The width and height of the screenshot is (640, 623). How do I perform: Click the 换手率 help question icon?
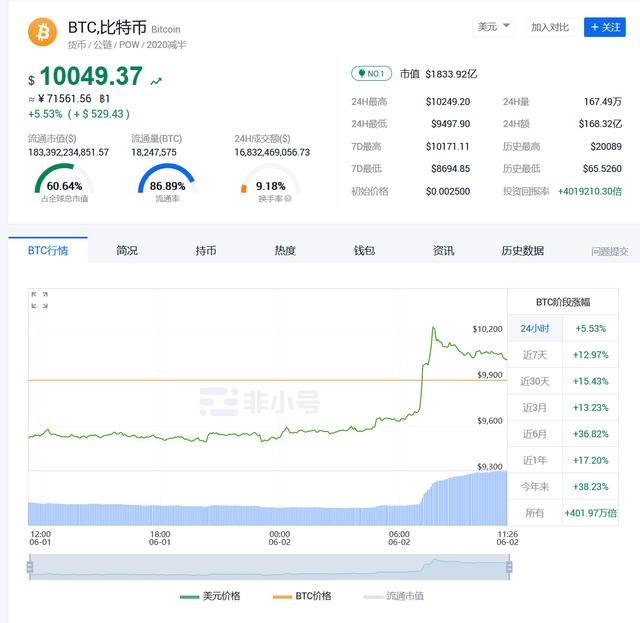[288, 198]
